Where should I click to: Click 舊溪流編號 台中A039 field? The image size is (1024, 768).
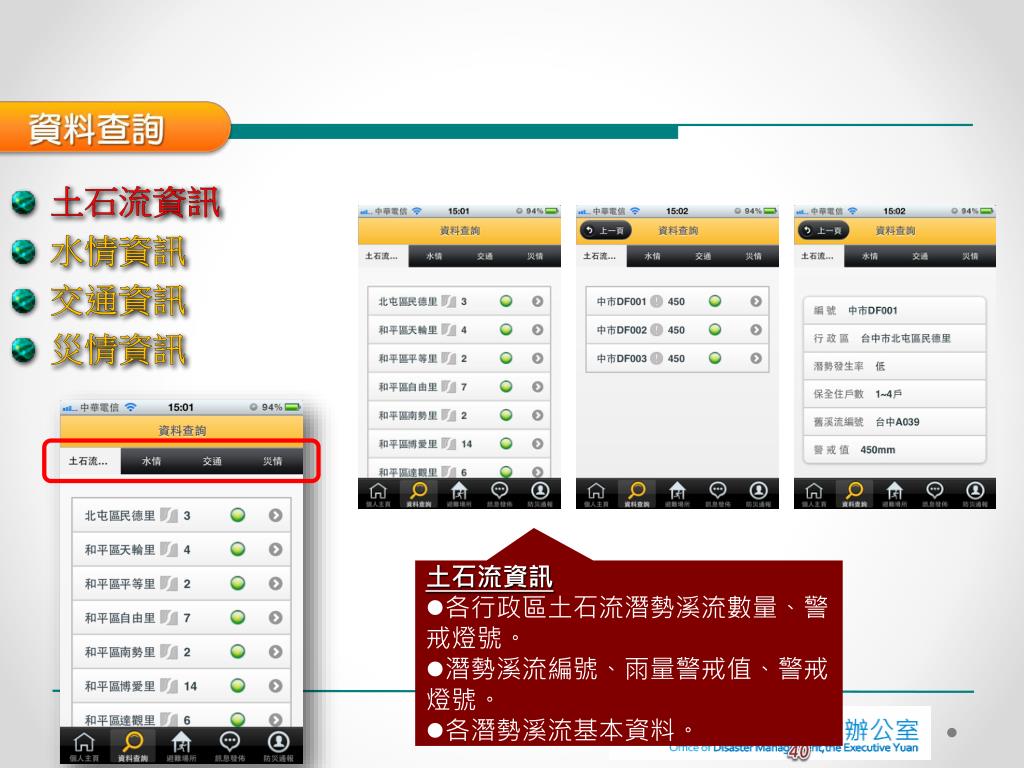click(894, 422)
